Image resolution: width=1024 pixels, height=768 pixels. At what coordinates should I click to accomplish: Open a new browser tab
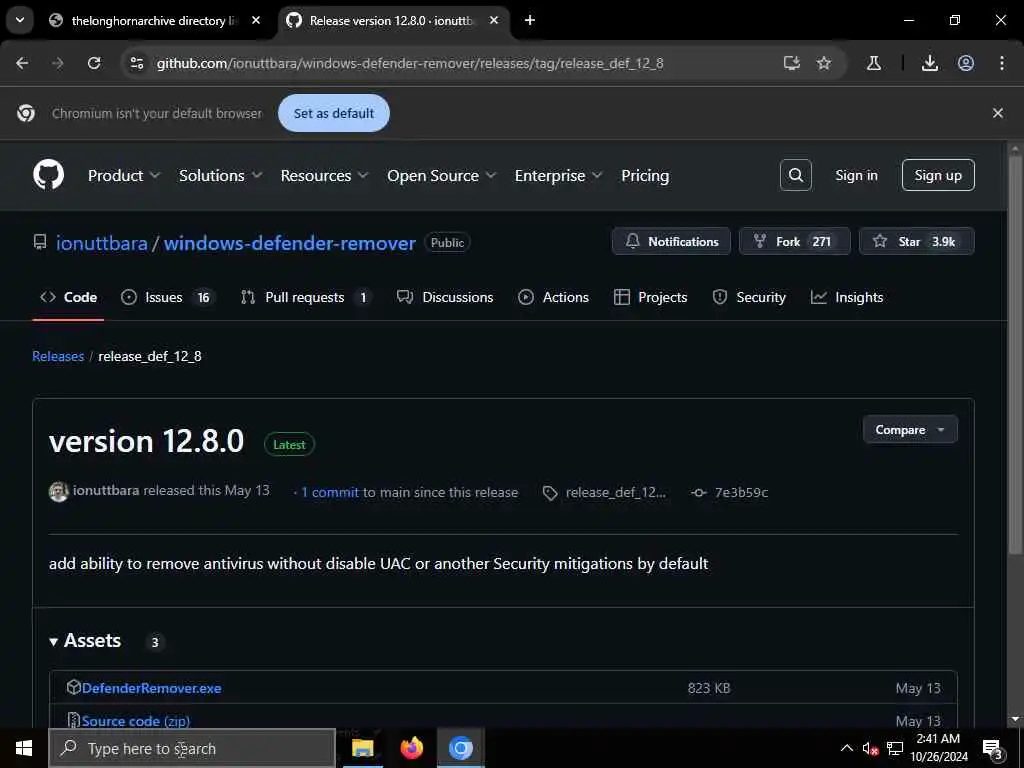click(530, 20)
